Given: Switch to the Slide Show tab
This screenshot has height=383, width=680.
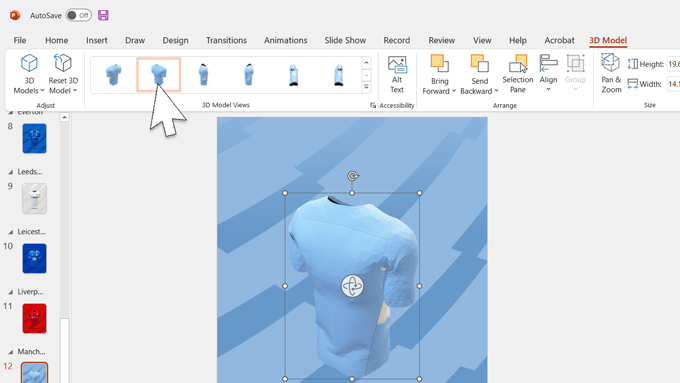Looking at the screenshot, I should [x=345, y=40].
